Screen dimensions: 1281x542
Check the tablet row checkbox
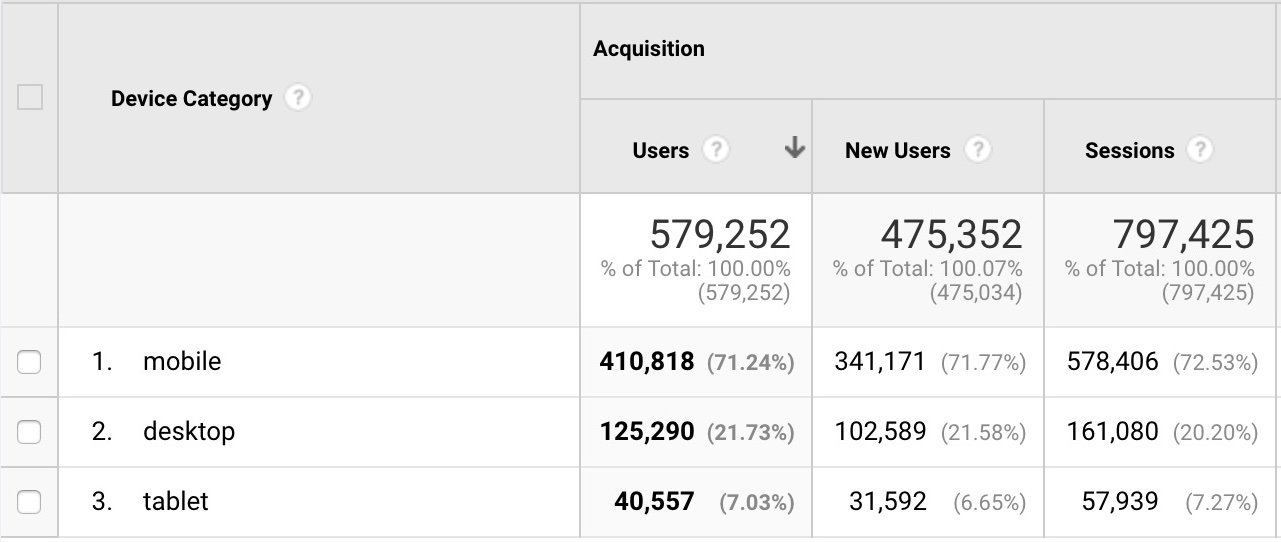(x=30, y=501)
